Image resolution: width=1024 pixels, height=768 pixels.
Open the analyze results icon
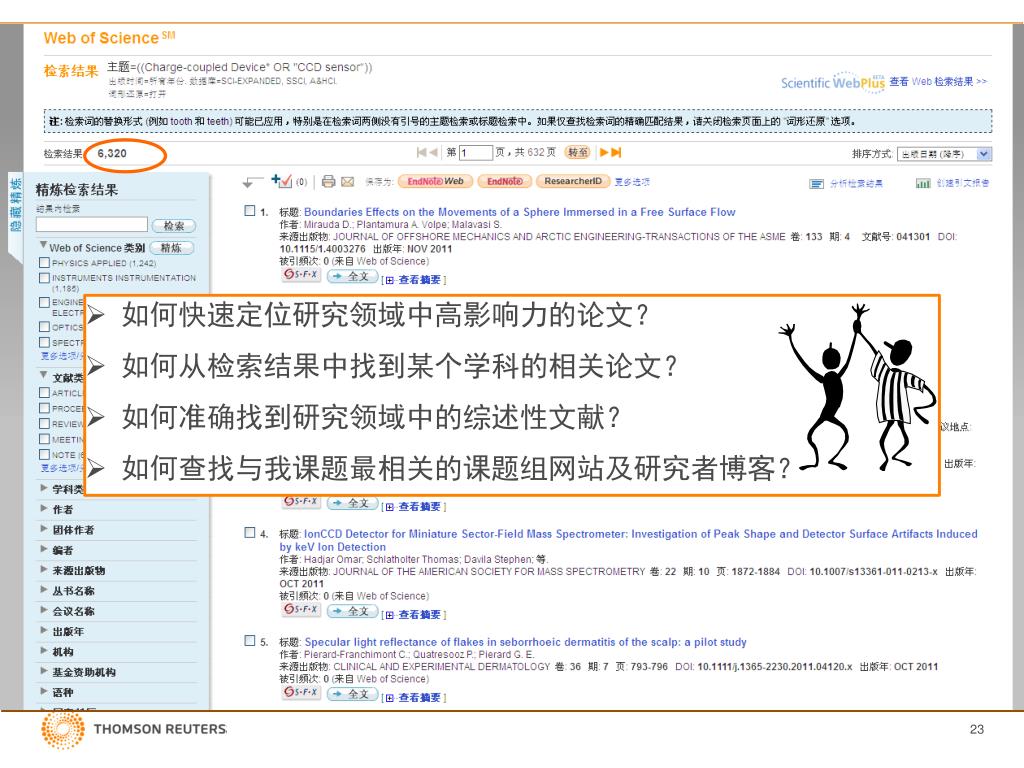pos(816,184)
